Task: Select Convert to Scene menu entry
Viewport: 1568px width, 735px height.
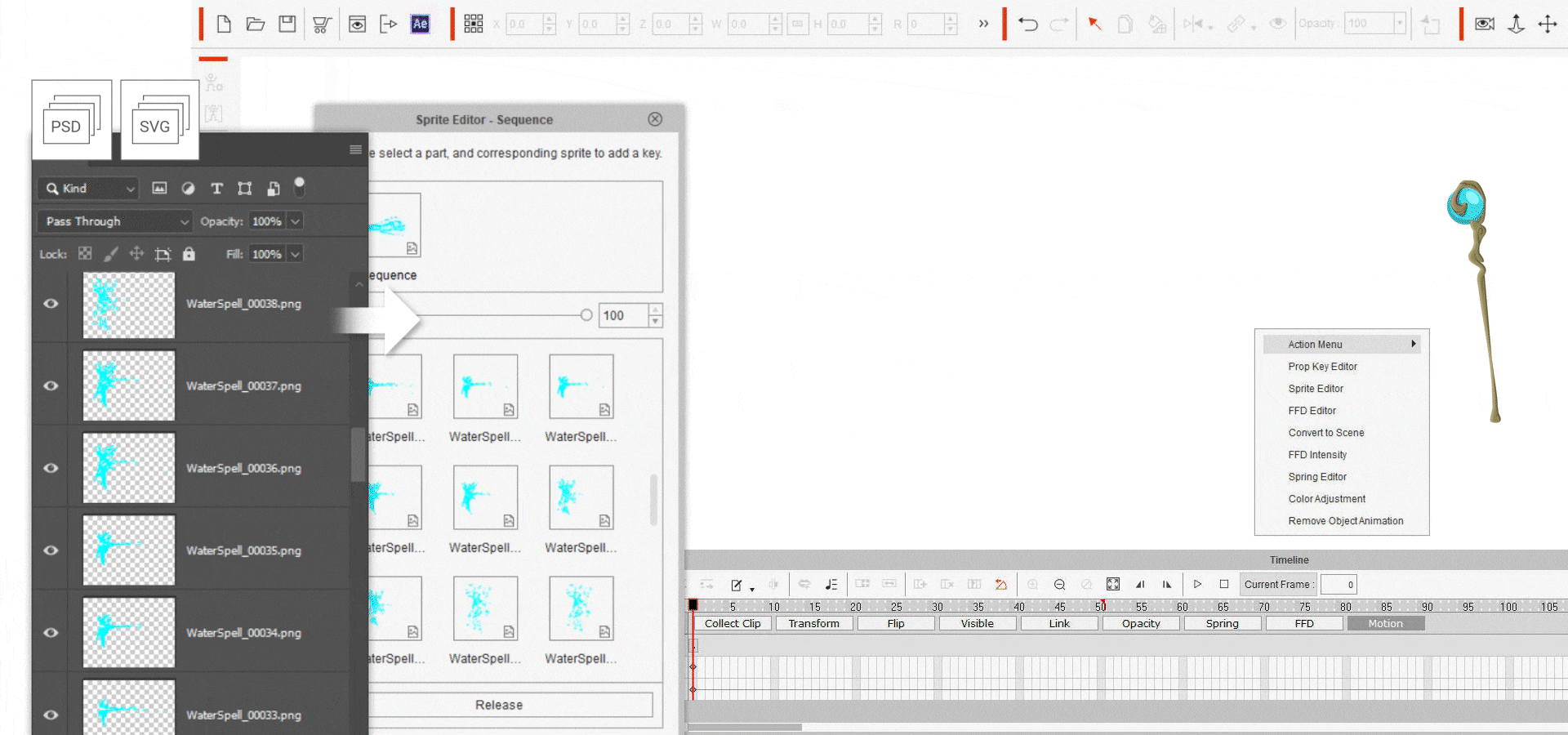Action: [x=1325, y=433]
